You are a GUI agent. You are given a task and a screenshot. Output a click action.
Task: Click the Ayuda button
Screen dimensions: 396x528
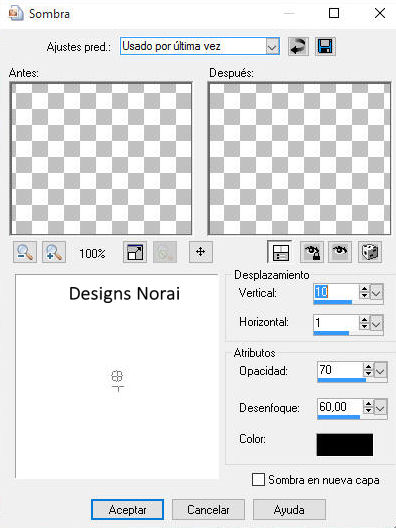pos(289,509)
